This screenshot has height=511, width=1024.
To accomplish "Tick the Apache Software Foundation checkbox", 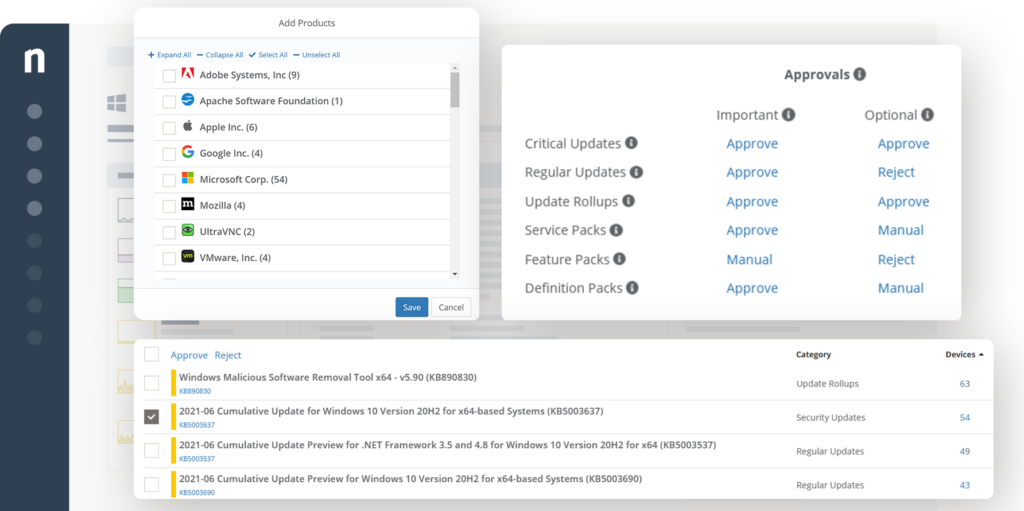I will [169, 102].
